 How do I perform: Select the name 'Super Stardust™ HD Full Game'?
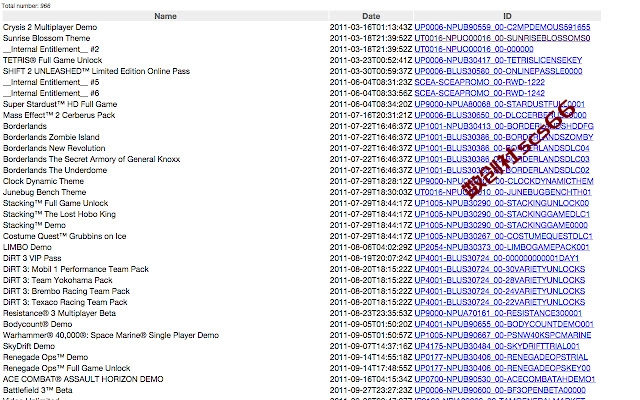click(x=60, y=104)
